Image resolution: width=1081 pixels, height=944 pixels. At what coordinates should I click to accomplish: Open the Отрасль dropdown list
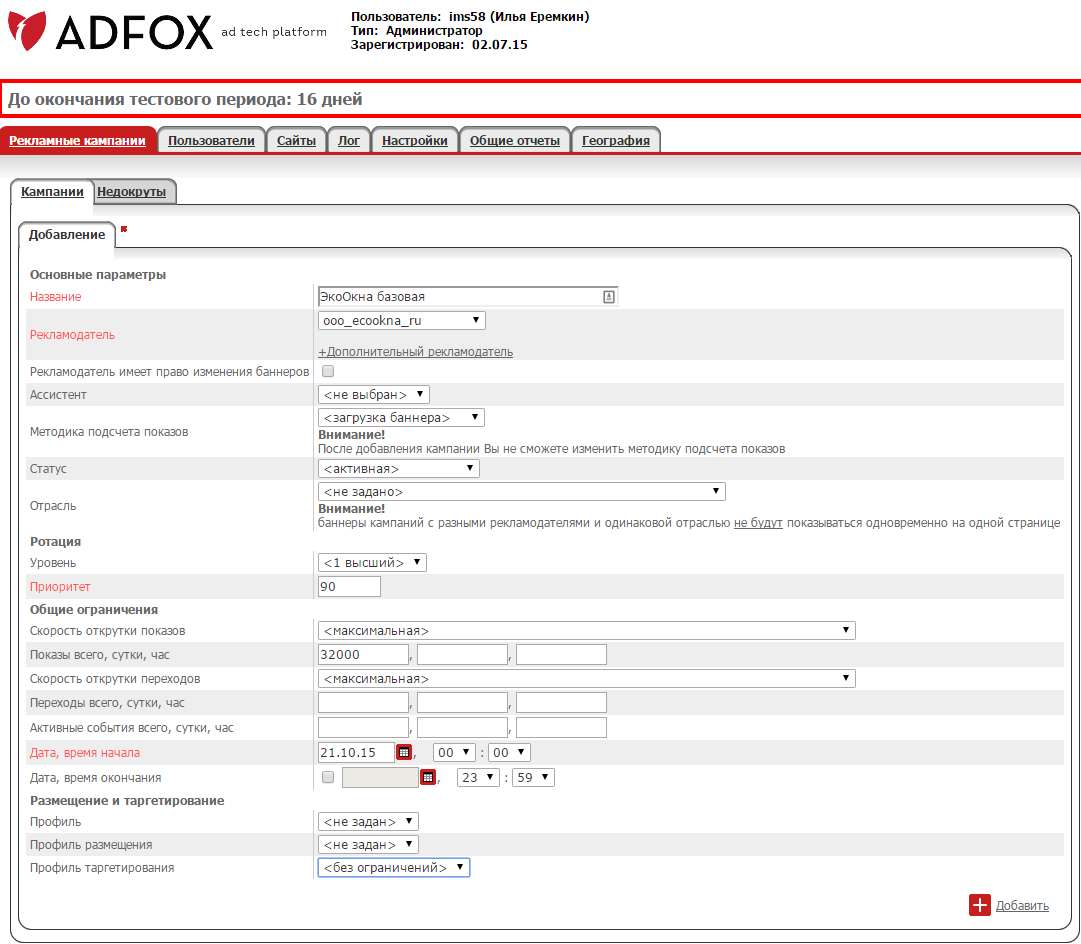pyautogui.click(x=521, y=492)
